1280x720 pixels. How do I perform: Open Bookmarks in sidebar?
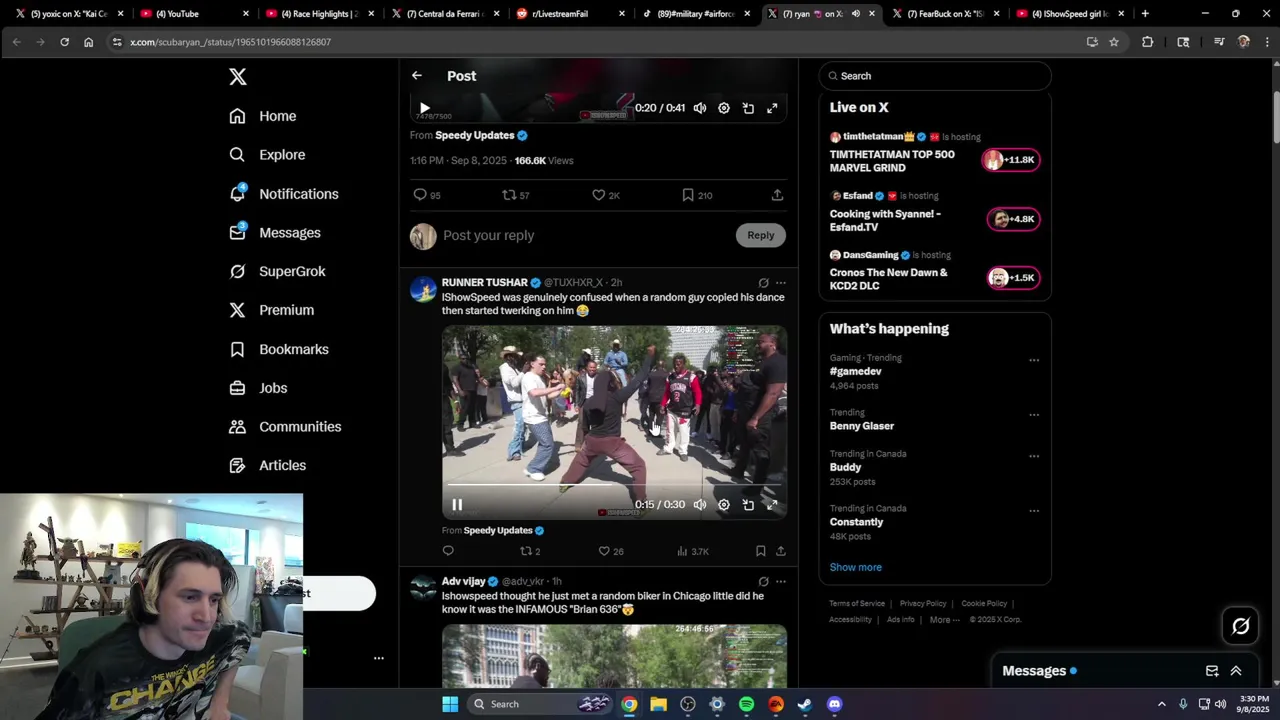(278, 349)
